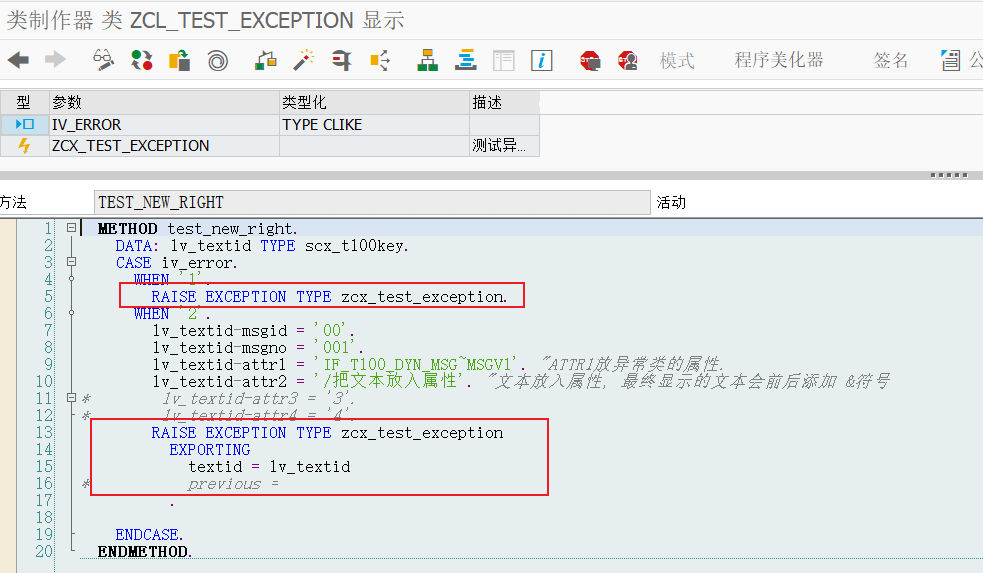Click the greyed full-screen layout icon
The height and width of the screenshot is (573, 983).
tap(503, 60)
